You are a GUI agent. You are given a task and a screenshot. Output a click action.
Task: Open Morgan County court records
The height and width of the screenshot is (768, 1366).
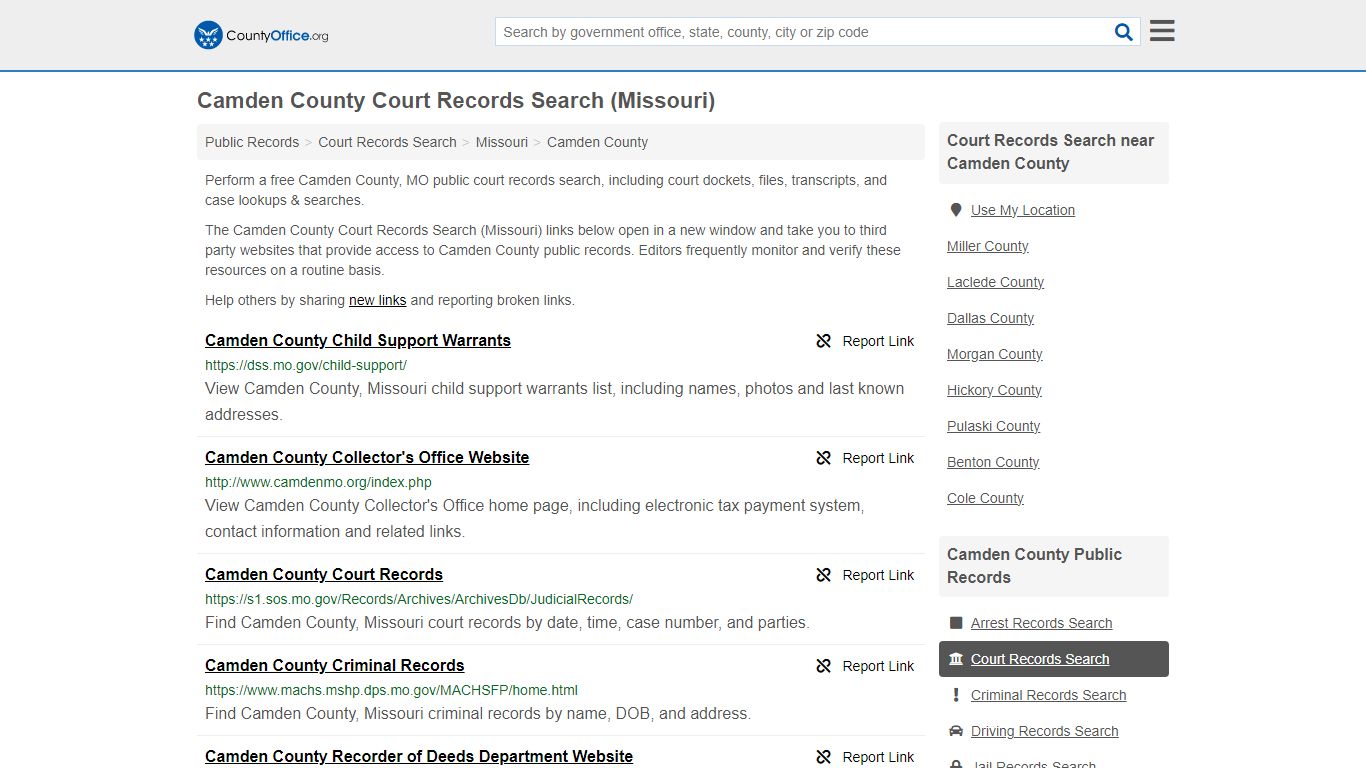tap(995, 354)
